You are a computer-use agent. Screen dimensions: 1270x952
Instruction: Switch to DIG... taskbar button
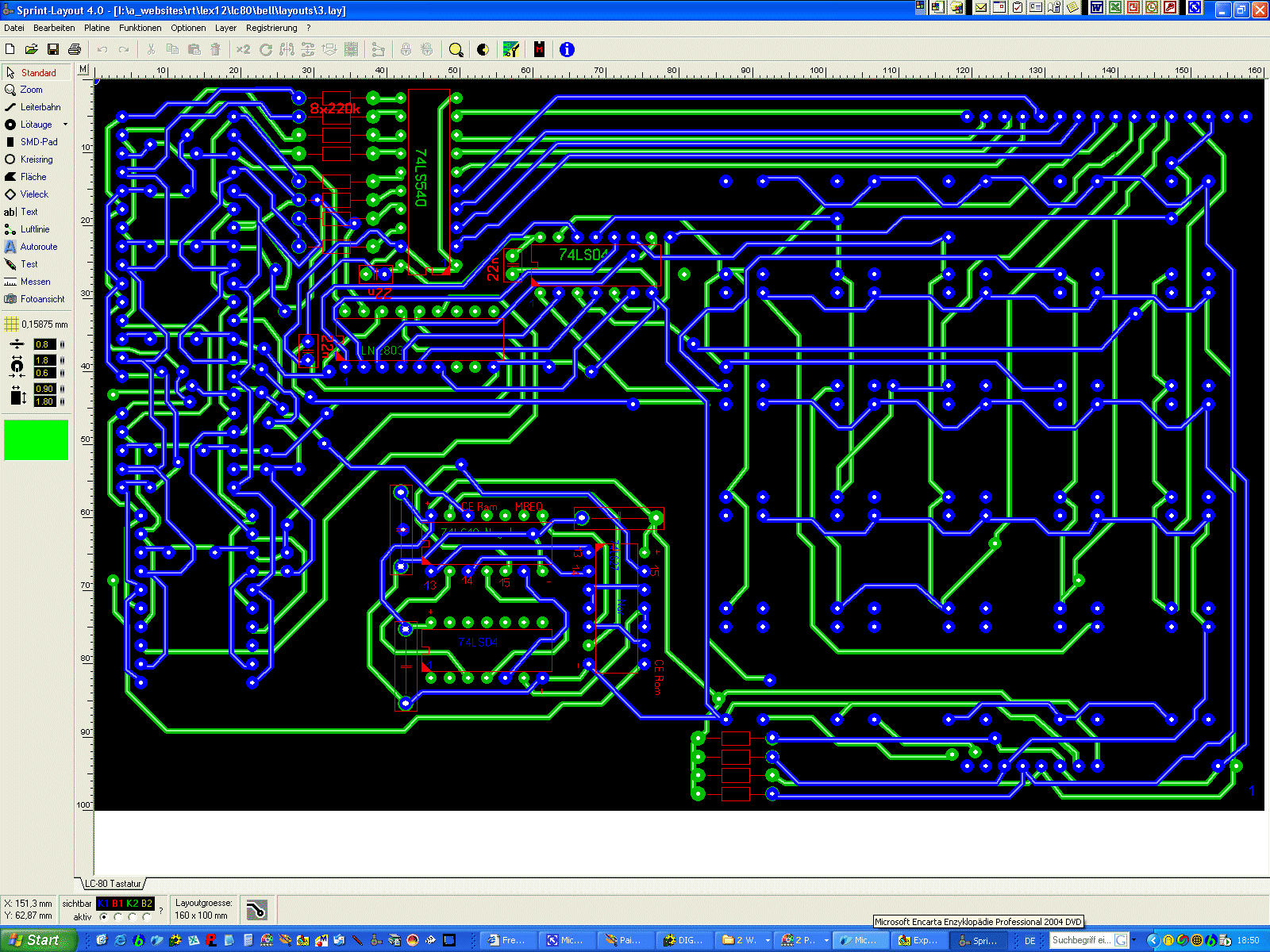[685, 940]
